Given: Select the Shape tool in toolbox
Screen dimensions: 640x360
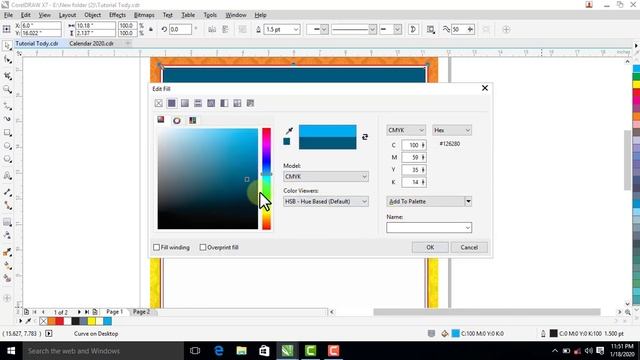Looking at the screenshot, I should (7, 60).
